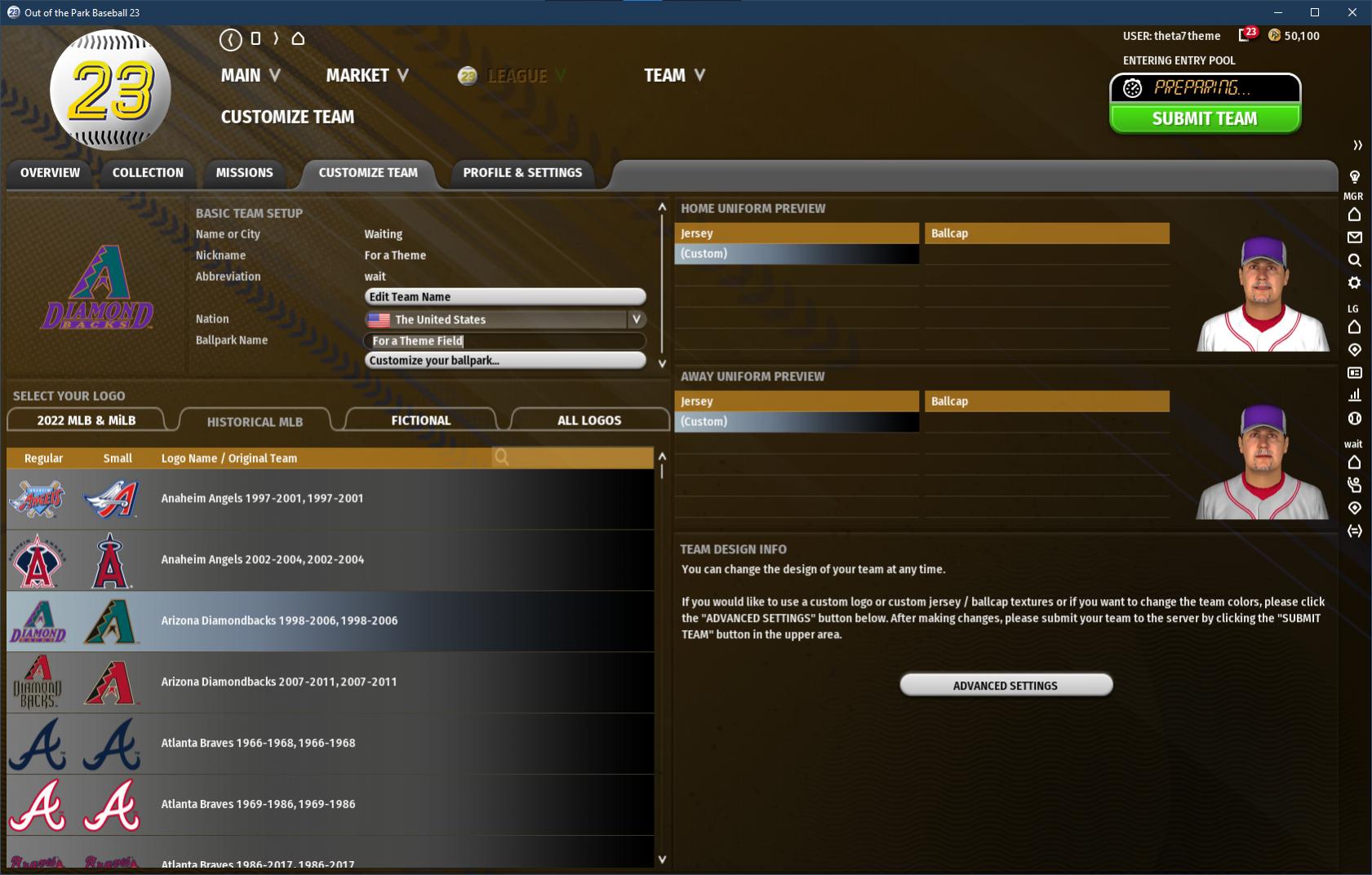1372x875 pixels.
Task: Click the logo list scroll up arrow
Action: [x=662, y=456]
